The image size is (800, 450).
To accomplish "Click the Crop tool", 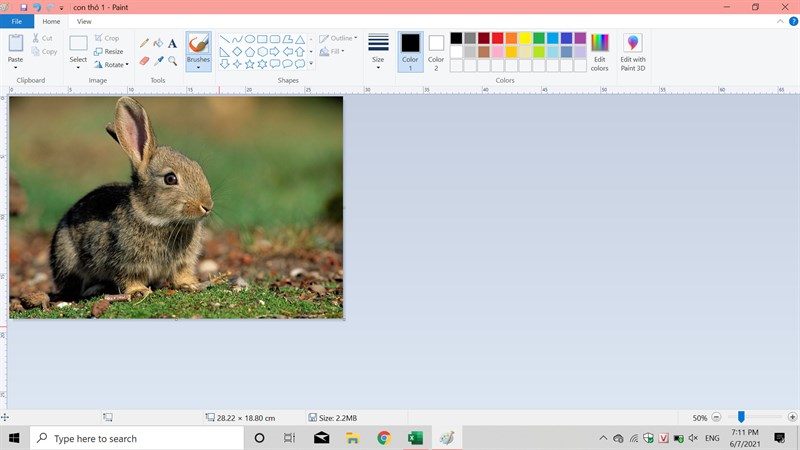I will pos(106,38).
